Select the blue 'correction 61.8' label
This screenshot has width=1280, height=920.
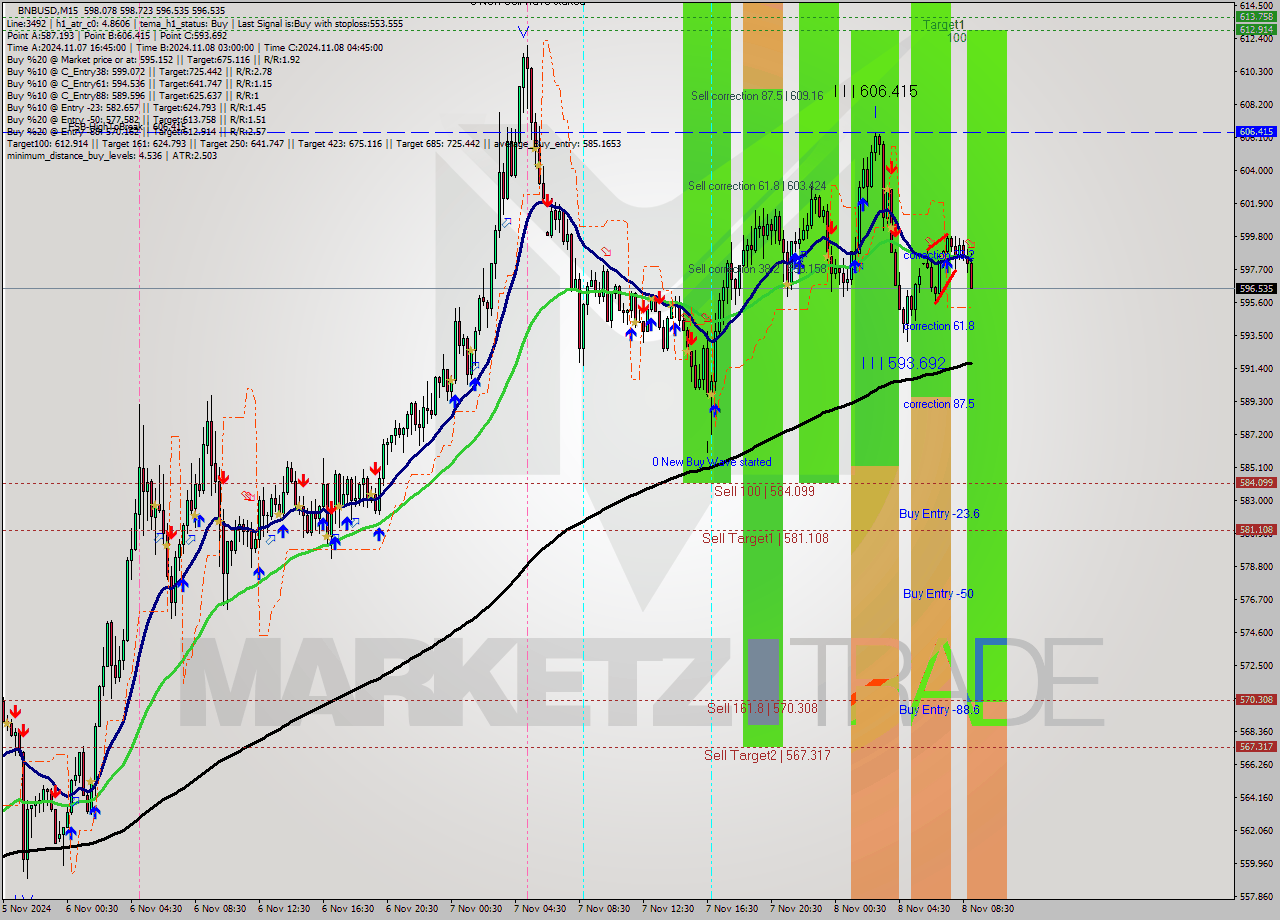point(938,326)
